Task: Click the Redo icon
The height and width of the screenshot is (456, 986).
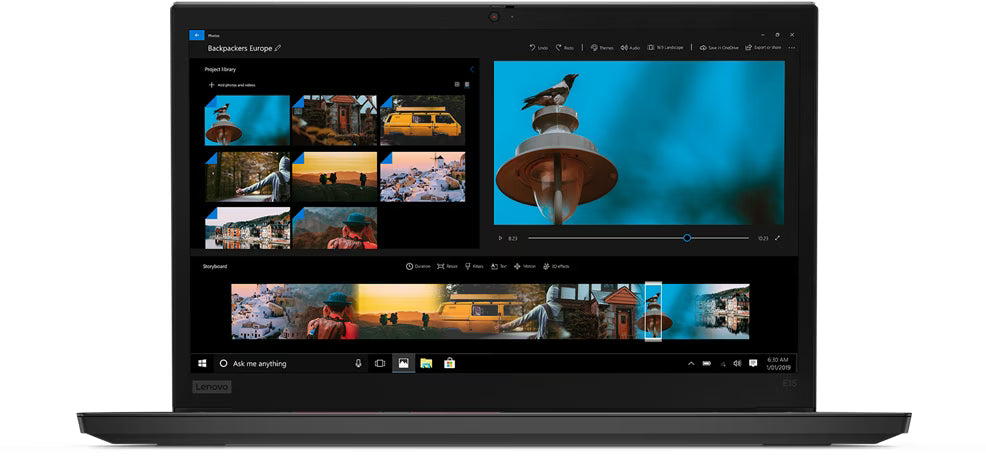Action: pyautogui.click(x=558, y=48)
